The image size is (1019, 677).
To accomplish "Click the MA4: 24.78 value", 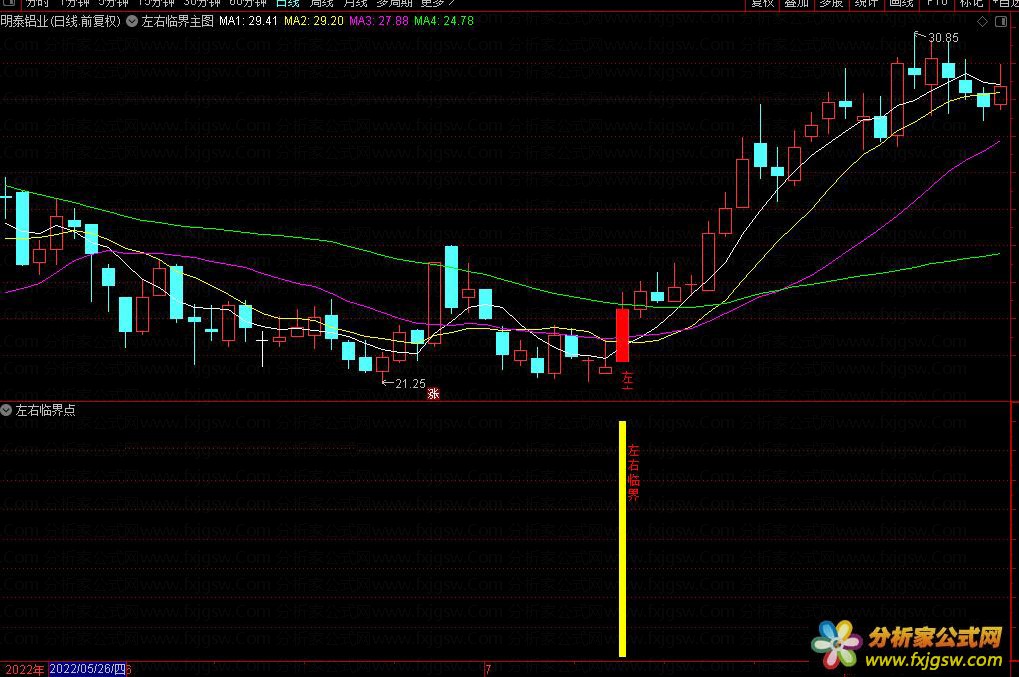I will click(x=444, y=21).
